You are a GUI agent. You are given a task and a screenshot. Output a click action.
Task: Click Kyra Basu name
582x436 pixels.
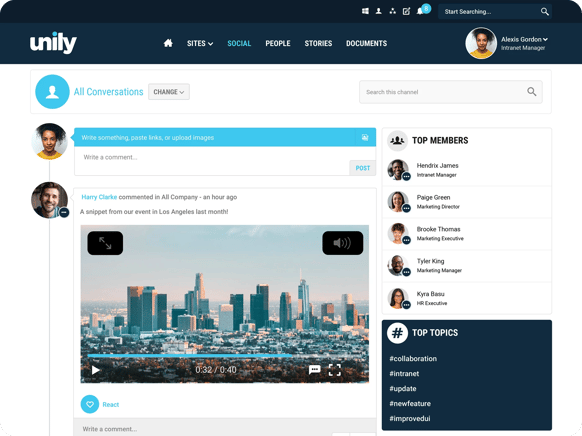click(430, 294)
